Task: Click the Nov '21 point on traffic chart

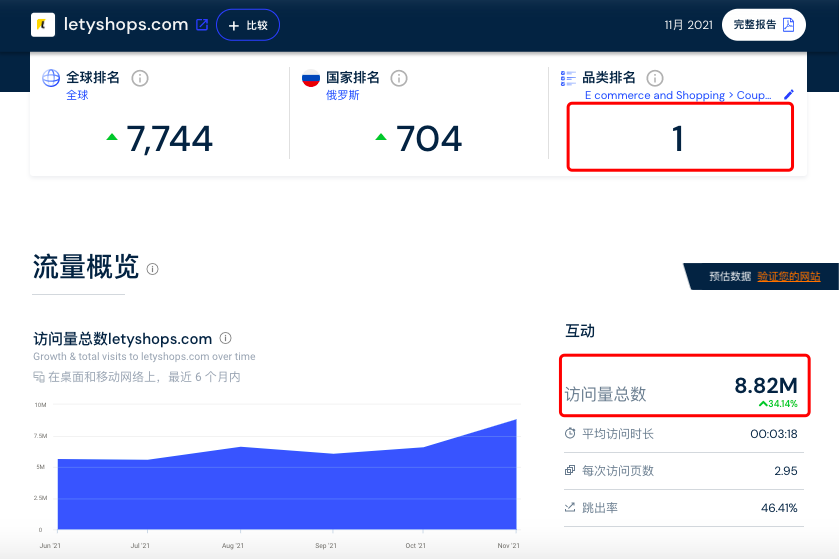Action: coord(516,420)
